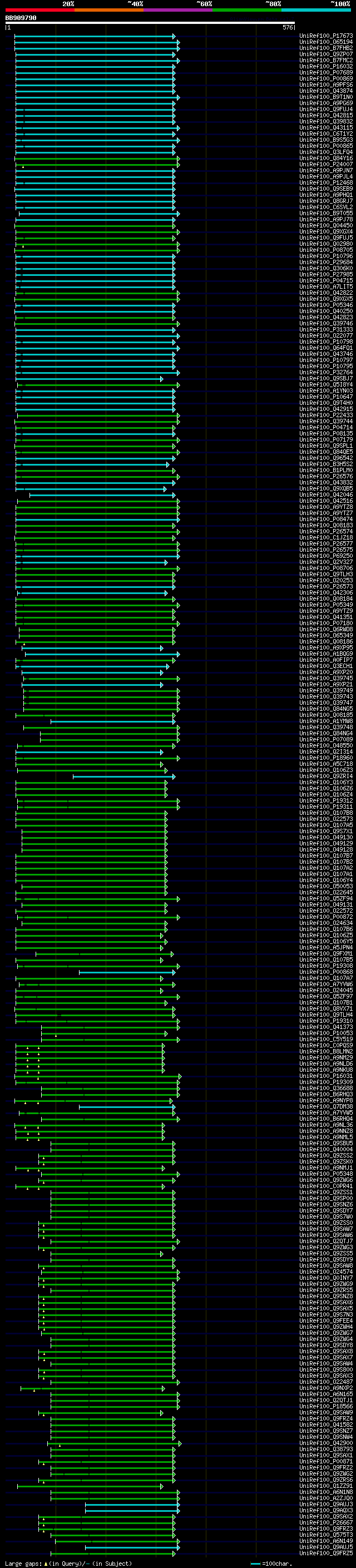Viewport: 356px width, 1568px height.
Task: Select the UniRef100_P12468 label
Action: point(326,182)
